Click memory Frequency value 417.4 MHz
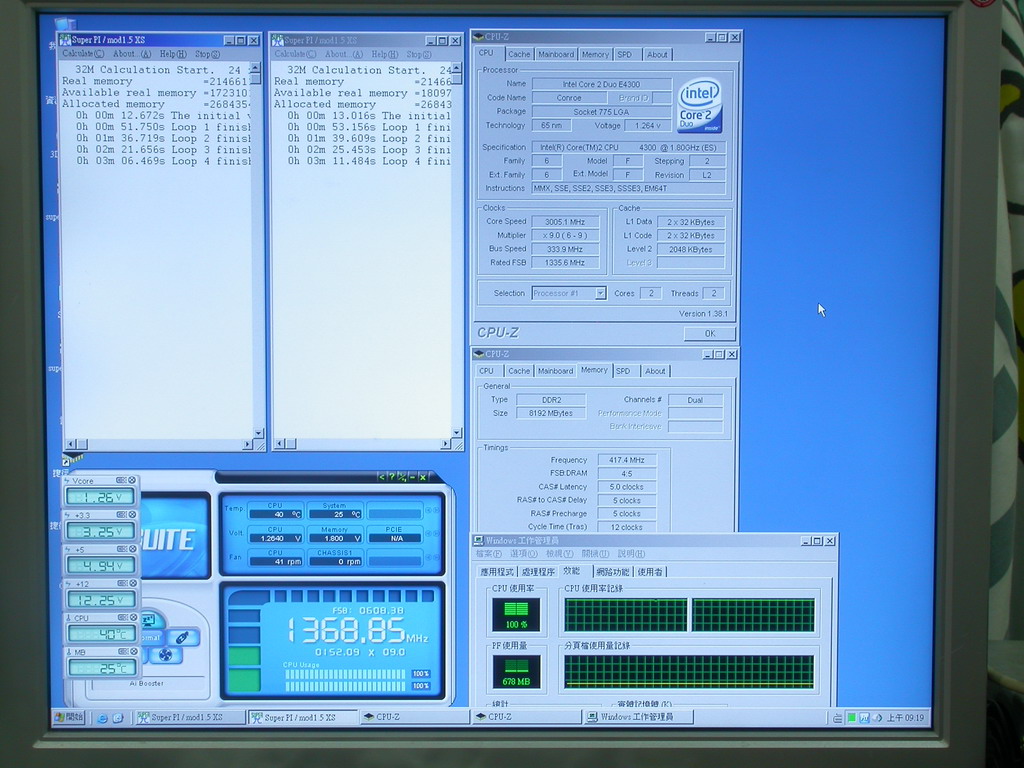Screen dimensions: 1024x768 (627, 460)
